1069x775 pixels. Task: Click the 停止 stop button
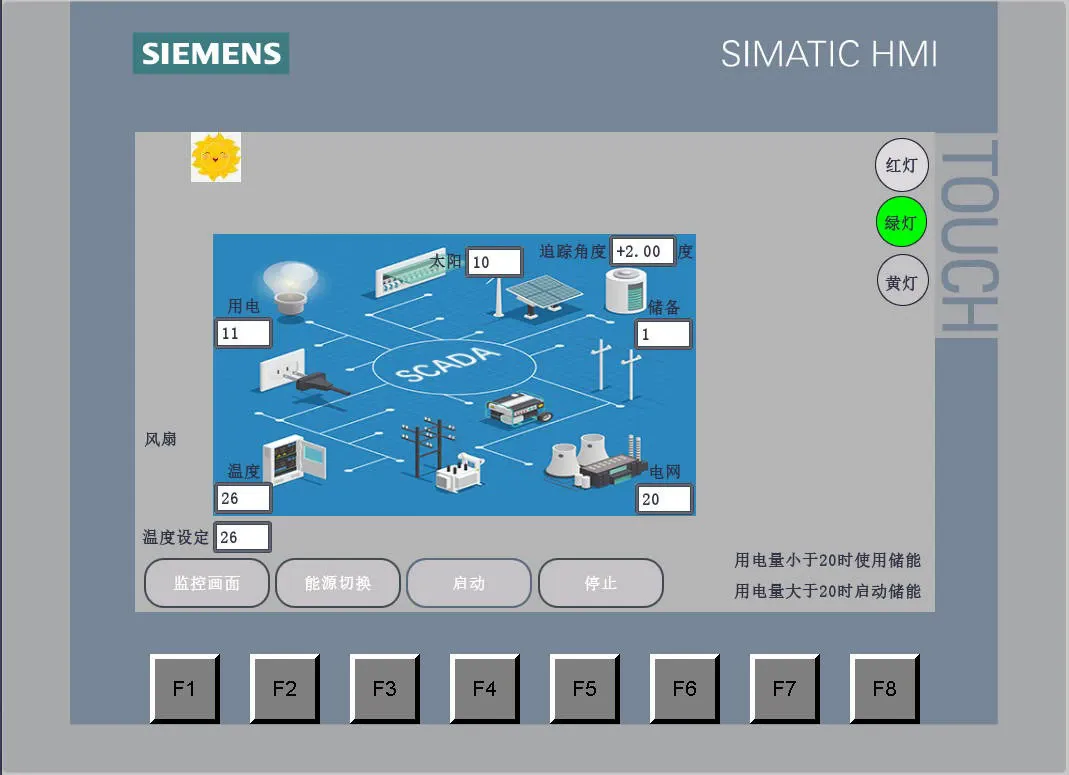tap(601, 583)
